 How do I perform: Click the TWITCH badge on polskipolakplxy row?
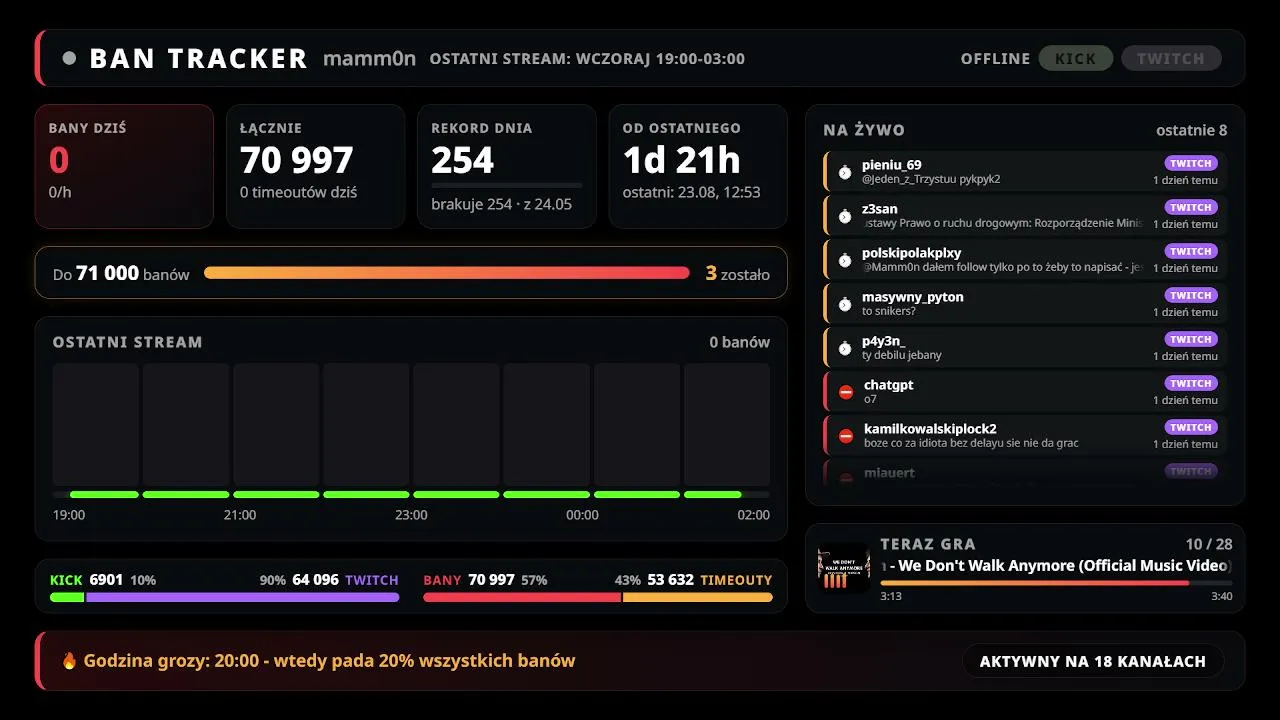click(1191, 251)
